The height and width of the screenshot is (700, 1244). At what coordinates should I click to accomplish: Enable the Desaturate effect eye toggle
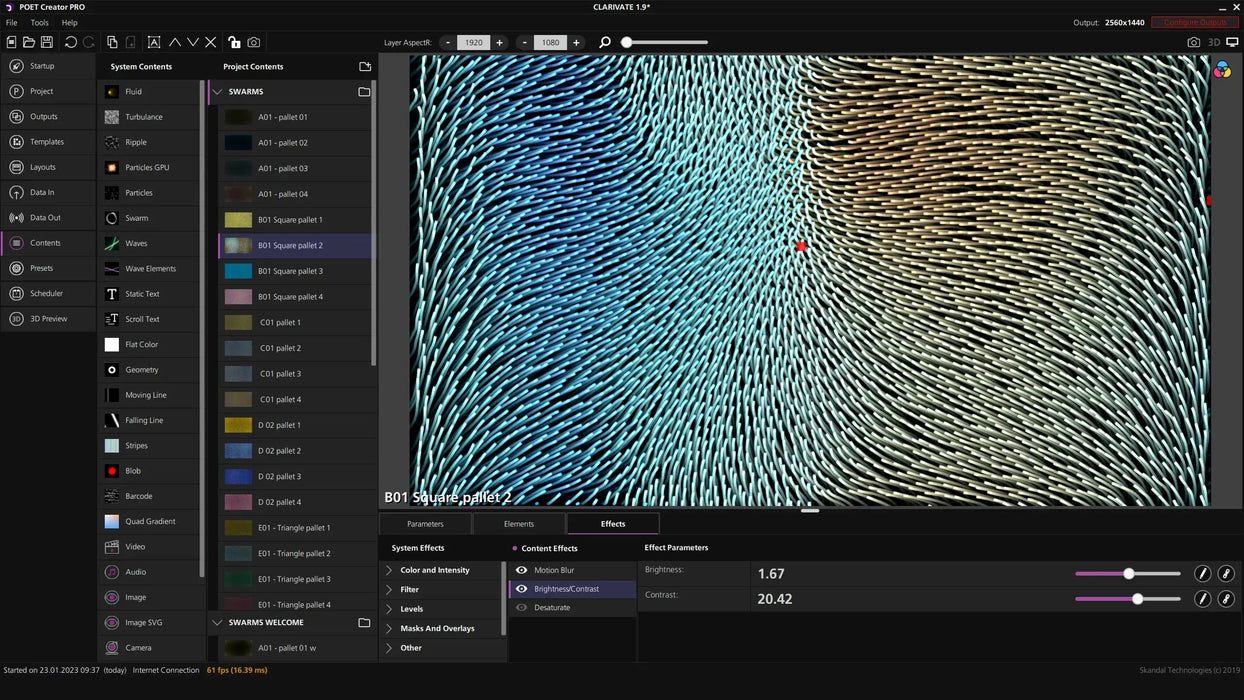521,608
